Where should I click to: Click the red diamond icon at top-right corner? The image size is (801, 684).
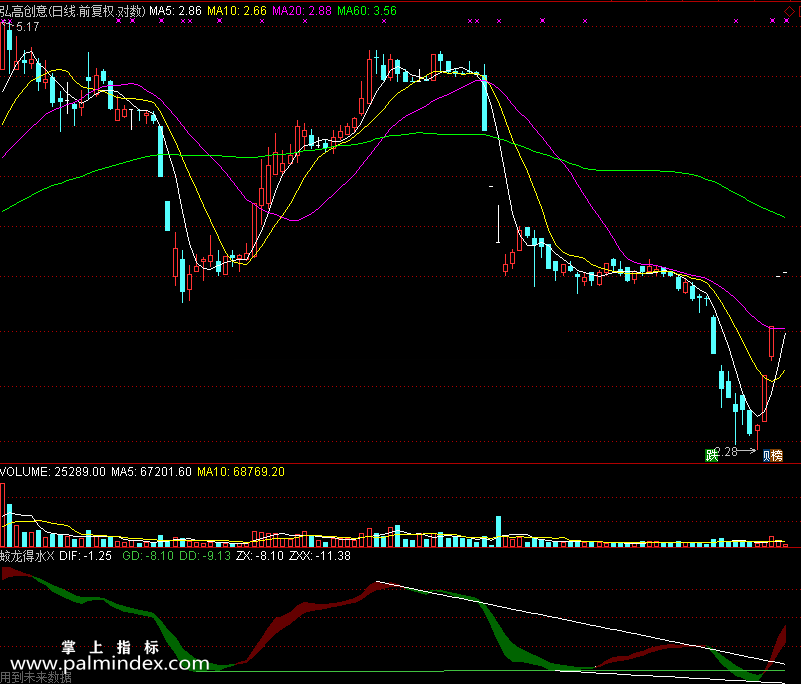[789, 11]
